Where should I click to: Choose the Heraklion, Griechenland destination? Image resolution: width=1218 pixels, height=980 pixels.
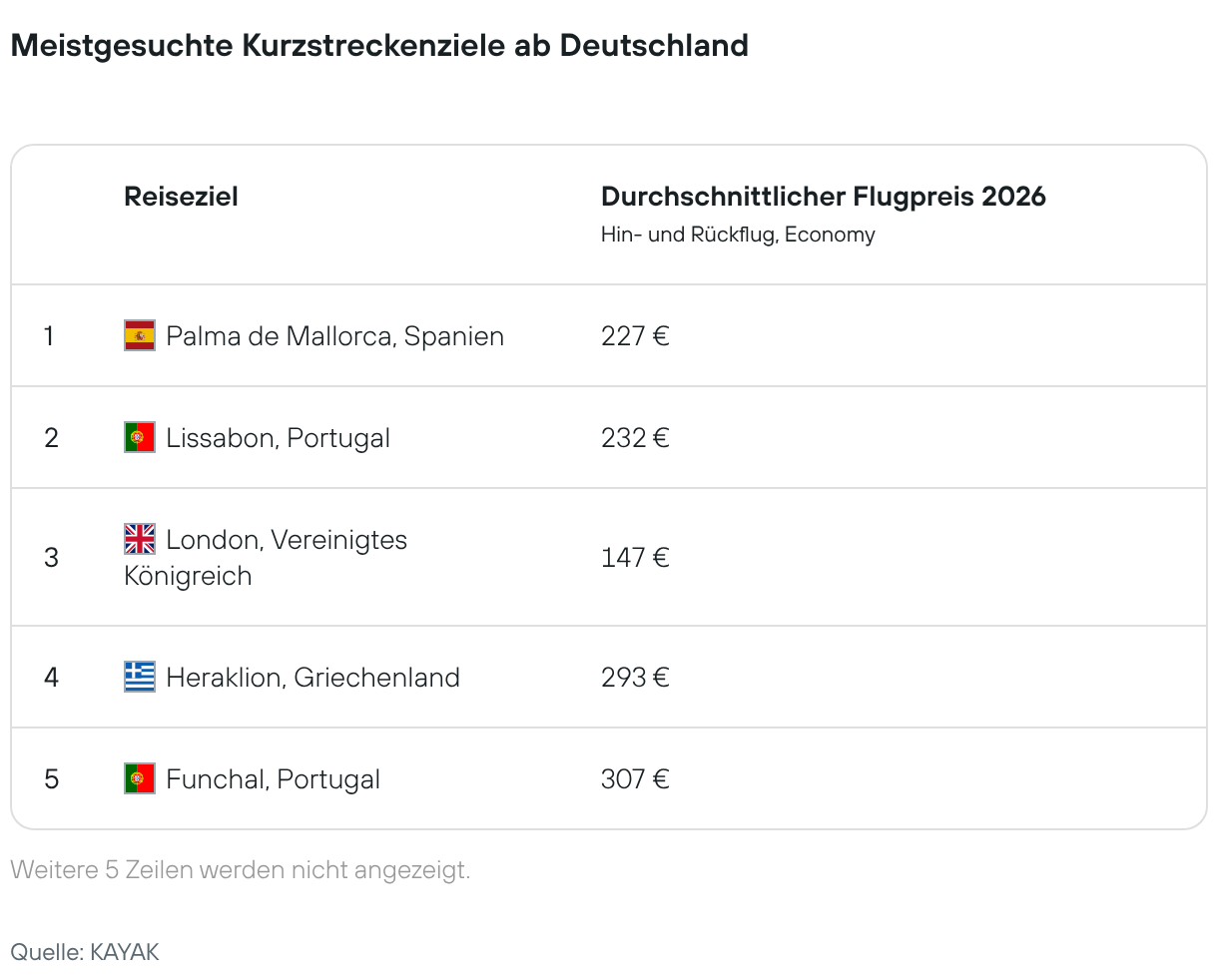coord(312,678)
